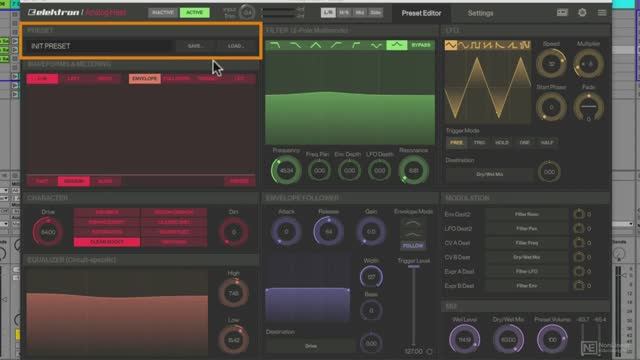
Task: Select the bandpass filter shape icon
Action: point(316,45)
